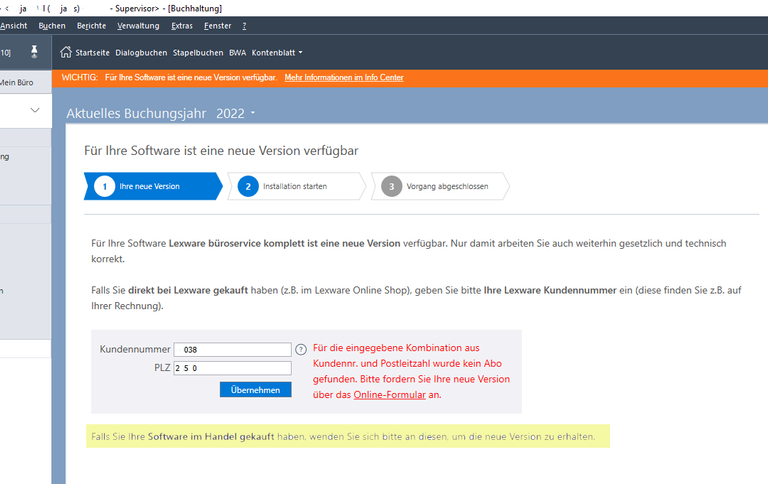
Task: Click the yellow Software im Handel gekauft note
Action: 348,436
